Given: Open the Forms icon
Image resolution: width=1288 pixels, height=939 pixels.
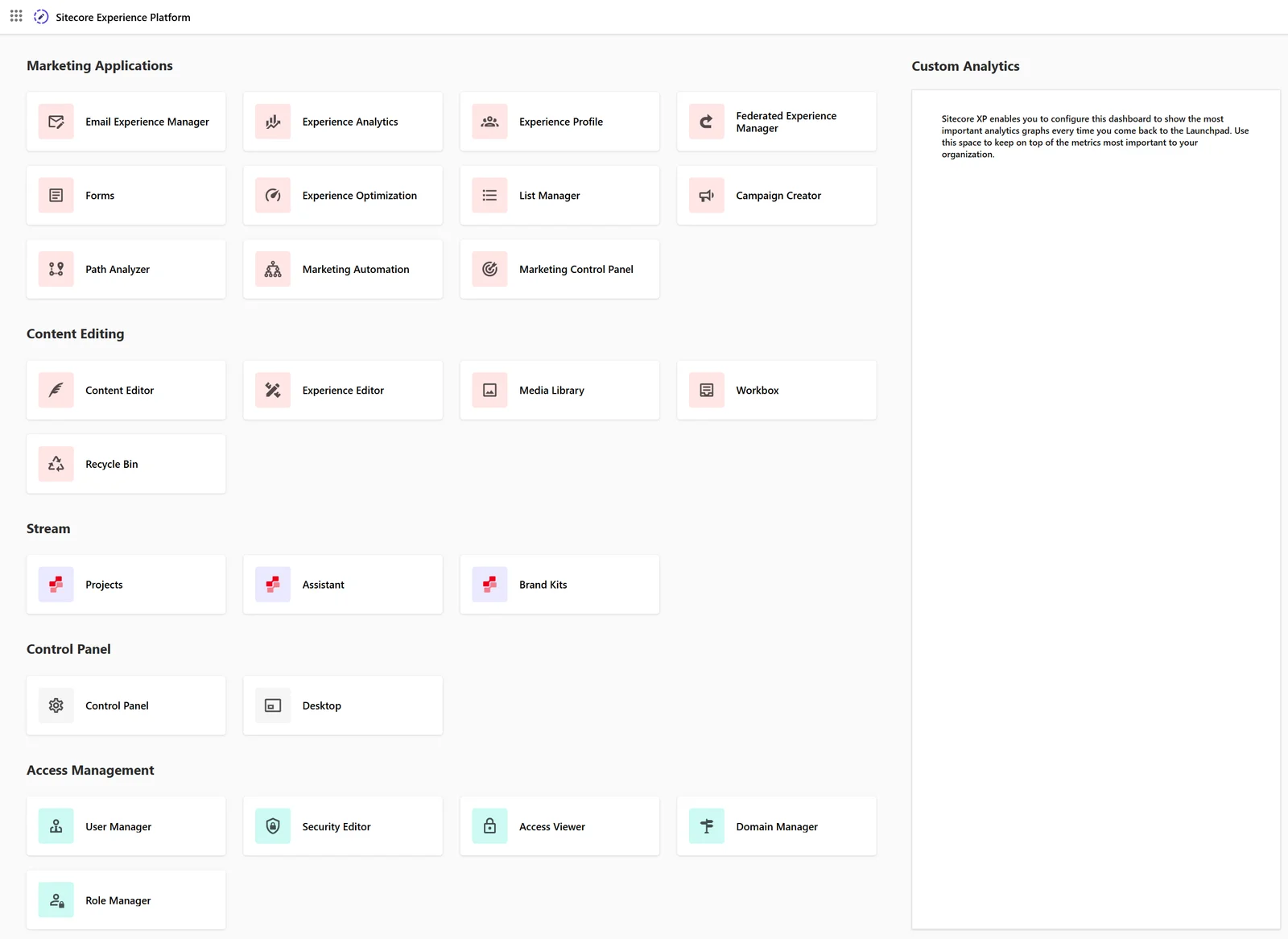Looking at the screenshot, I should pyautogui.click(x=56, y=196).
